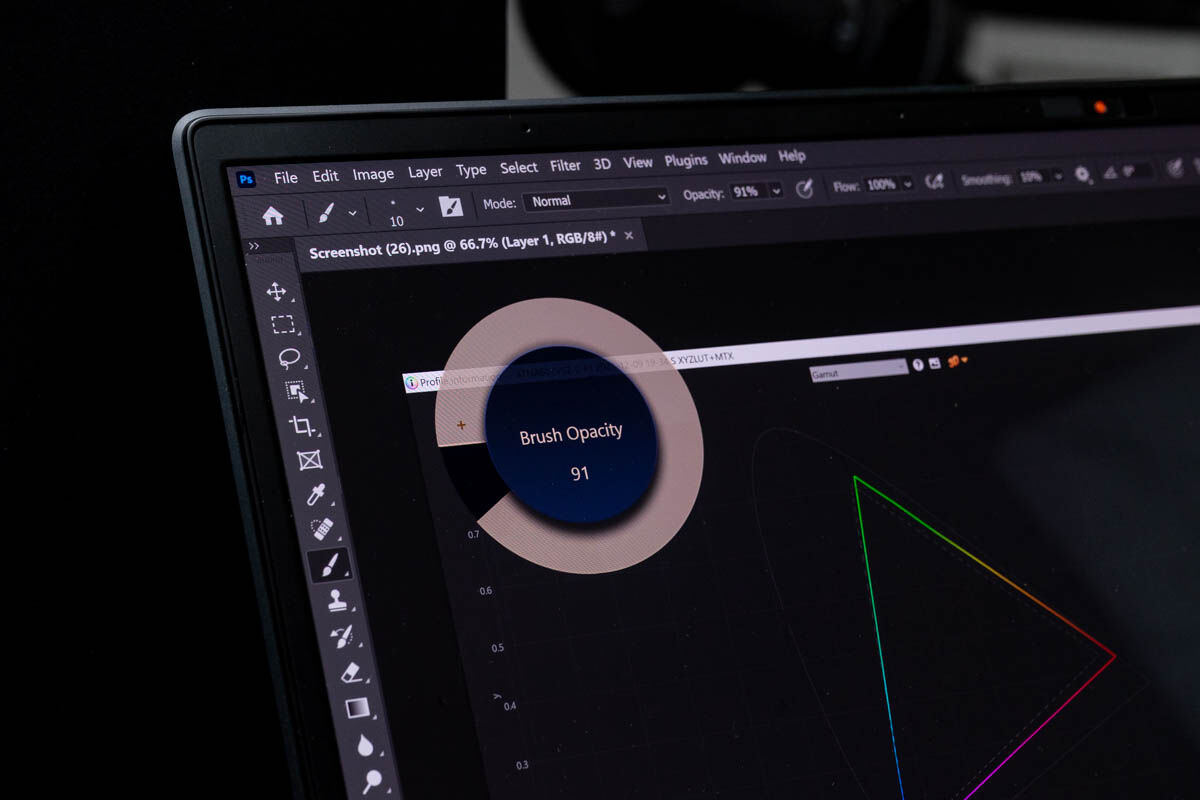Close the Screenshot (26).png document tab
Image resolution: width=1200 pixels, height=800 pixels.
(x=628, y=236)
